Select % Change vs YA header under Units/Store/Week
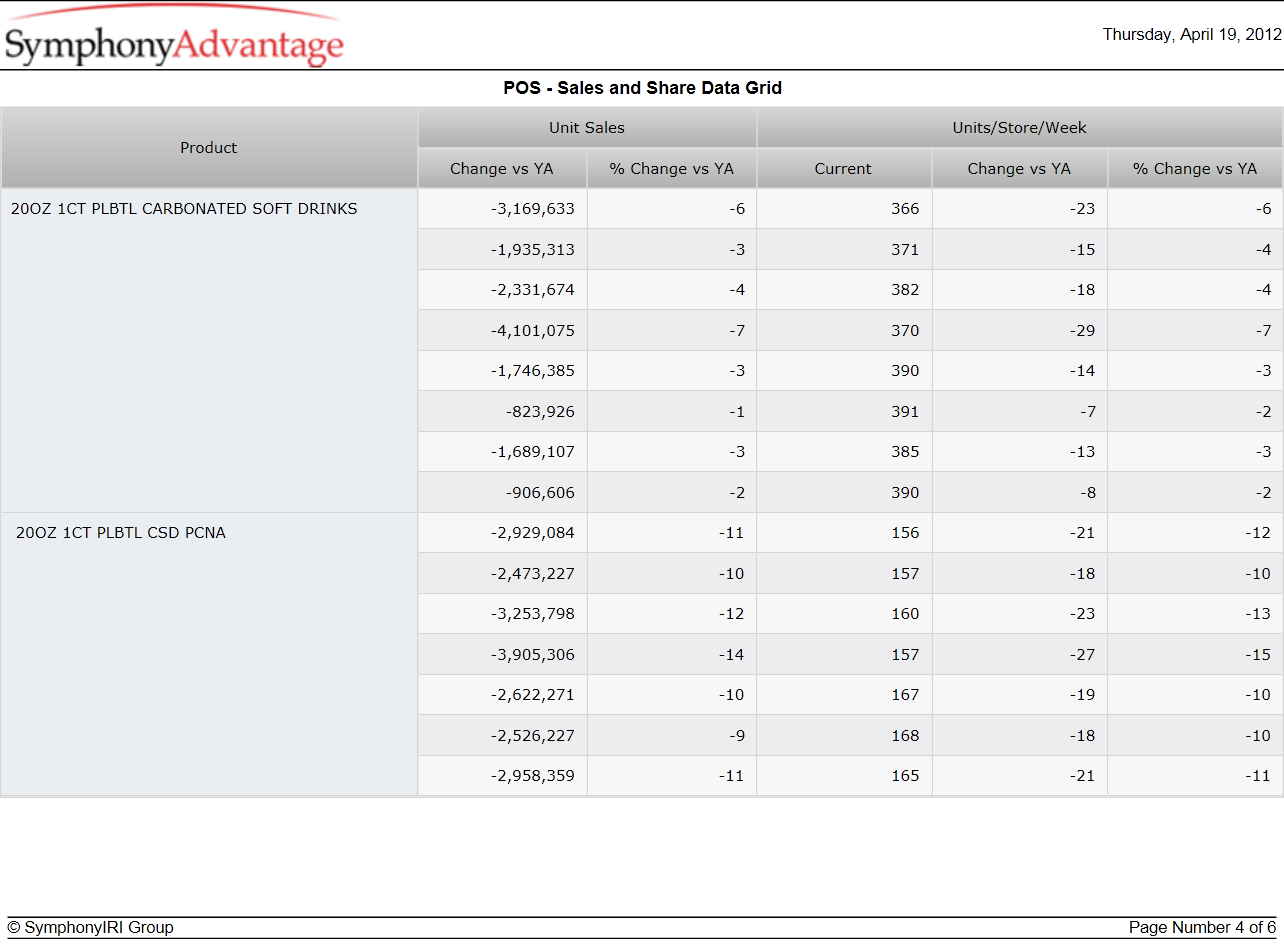Image resolution: width=1284 pixels, height=946 pixels. [x=1195, y=169]
